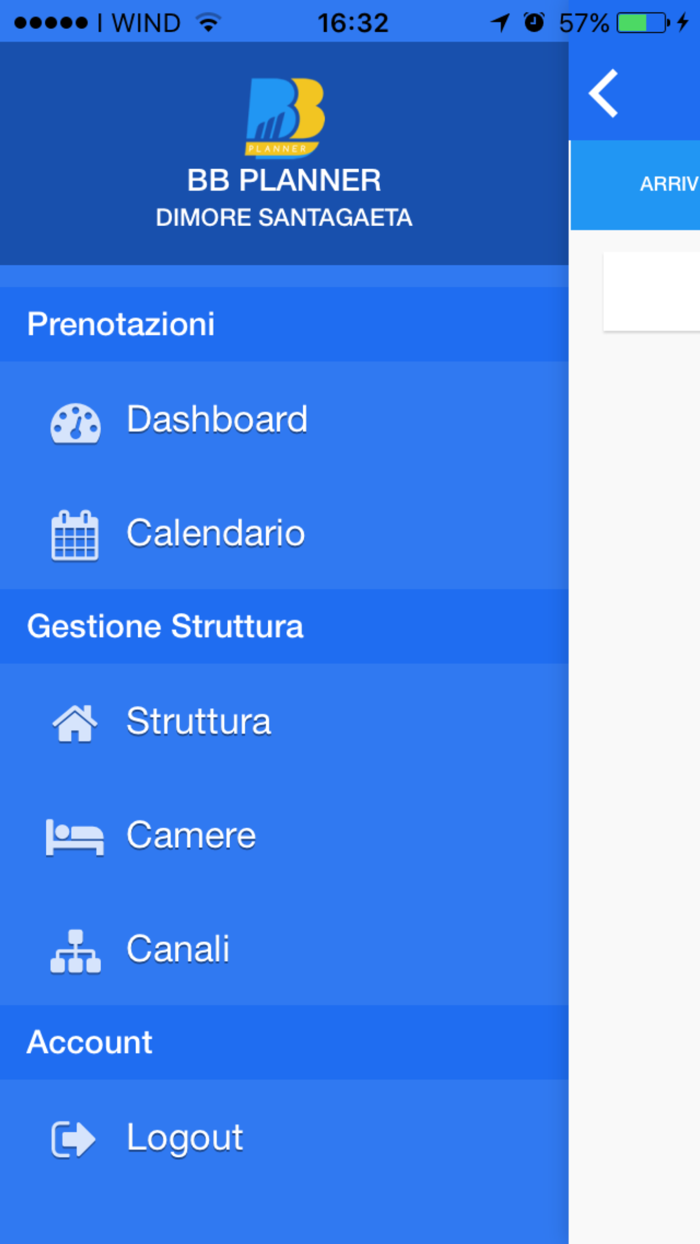The width and height of the screenshot is (700, 1244).
Task: Select the Dashboard gauge icon
Action: (73, 422)
